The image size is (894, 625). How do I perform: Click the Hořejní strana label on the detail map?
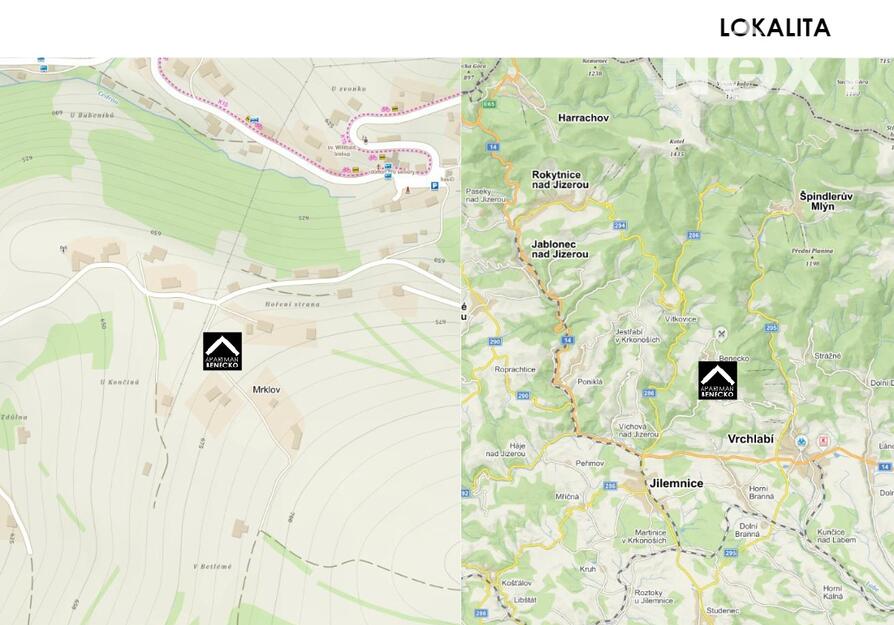coord(292,305)
